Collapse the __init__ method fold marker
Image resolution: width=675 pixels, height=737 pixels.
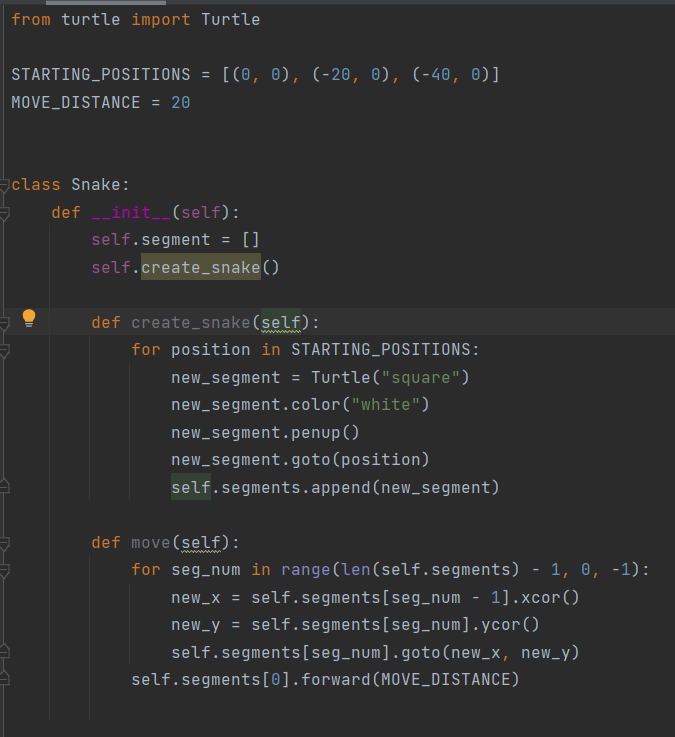pyautogui.click(x=4, y=213)
